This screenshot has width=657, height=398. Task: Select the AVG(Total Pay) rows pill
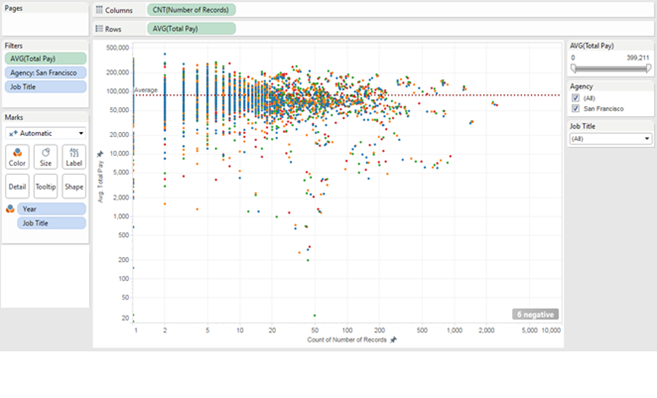tap(191, 28)
